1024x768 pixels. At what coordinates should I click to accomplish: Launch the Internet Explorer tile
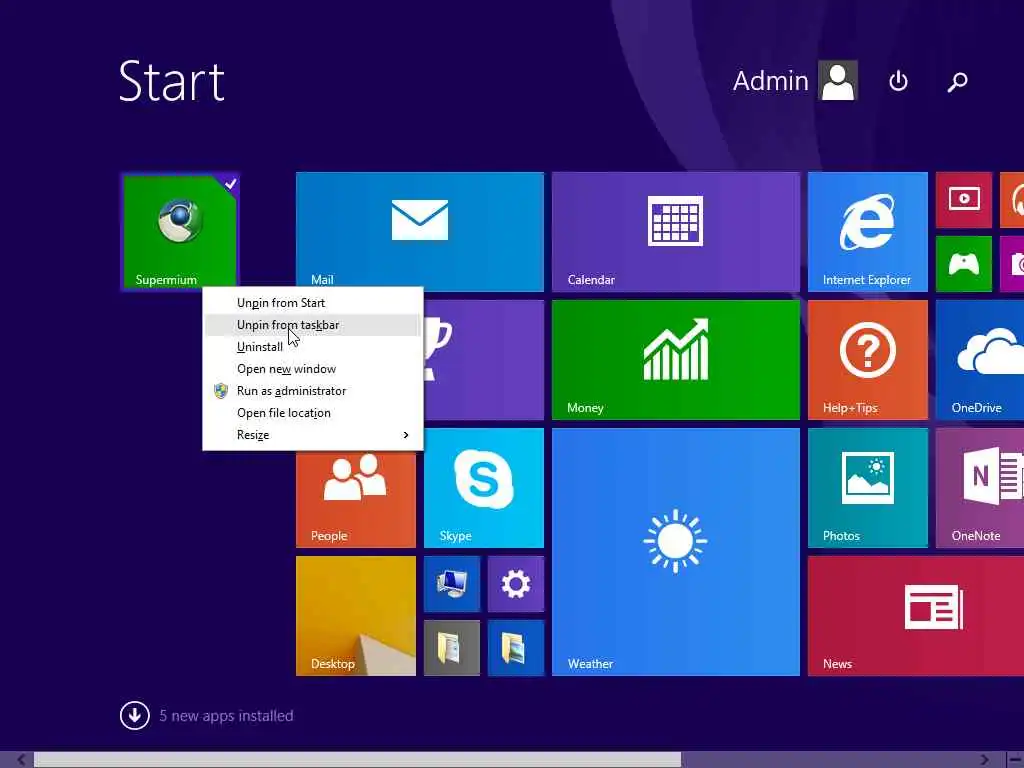pos(867,231)
